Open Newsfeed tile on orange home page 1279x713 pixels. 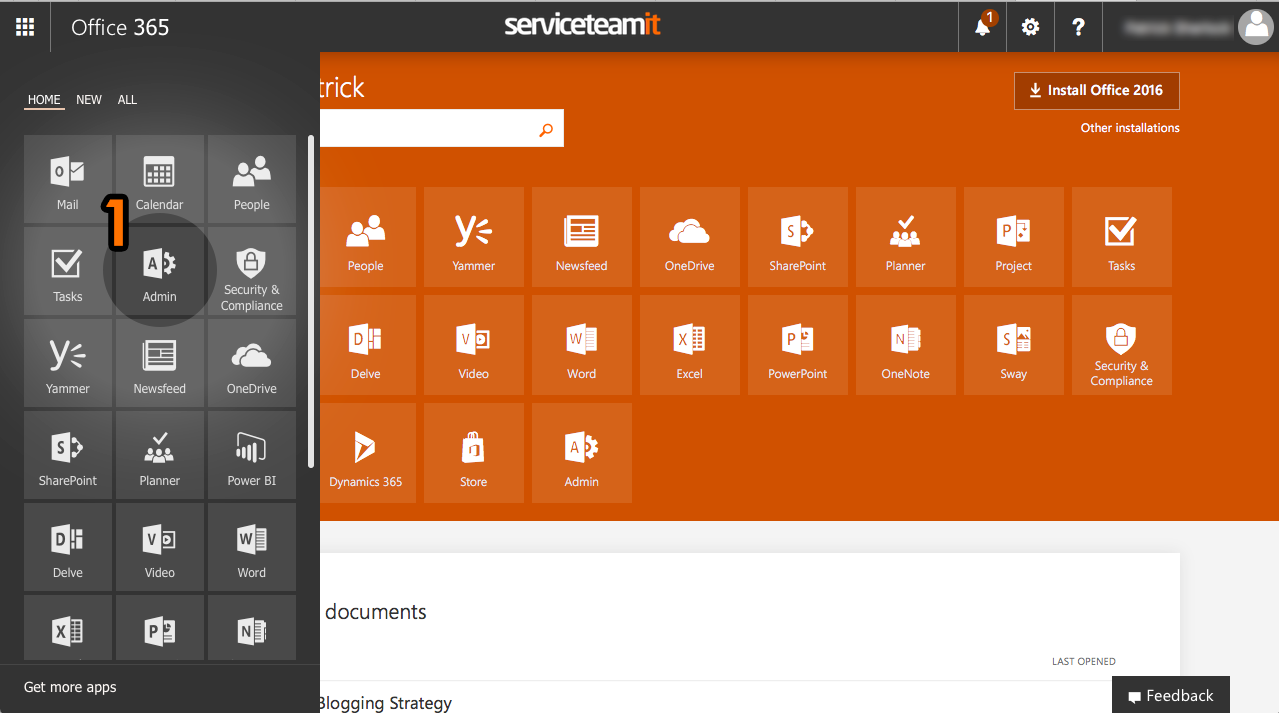pos(582,237)
